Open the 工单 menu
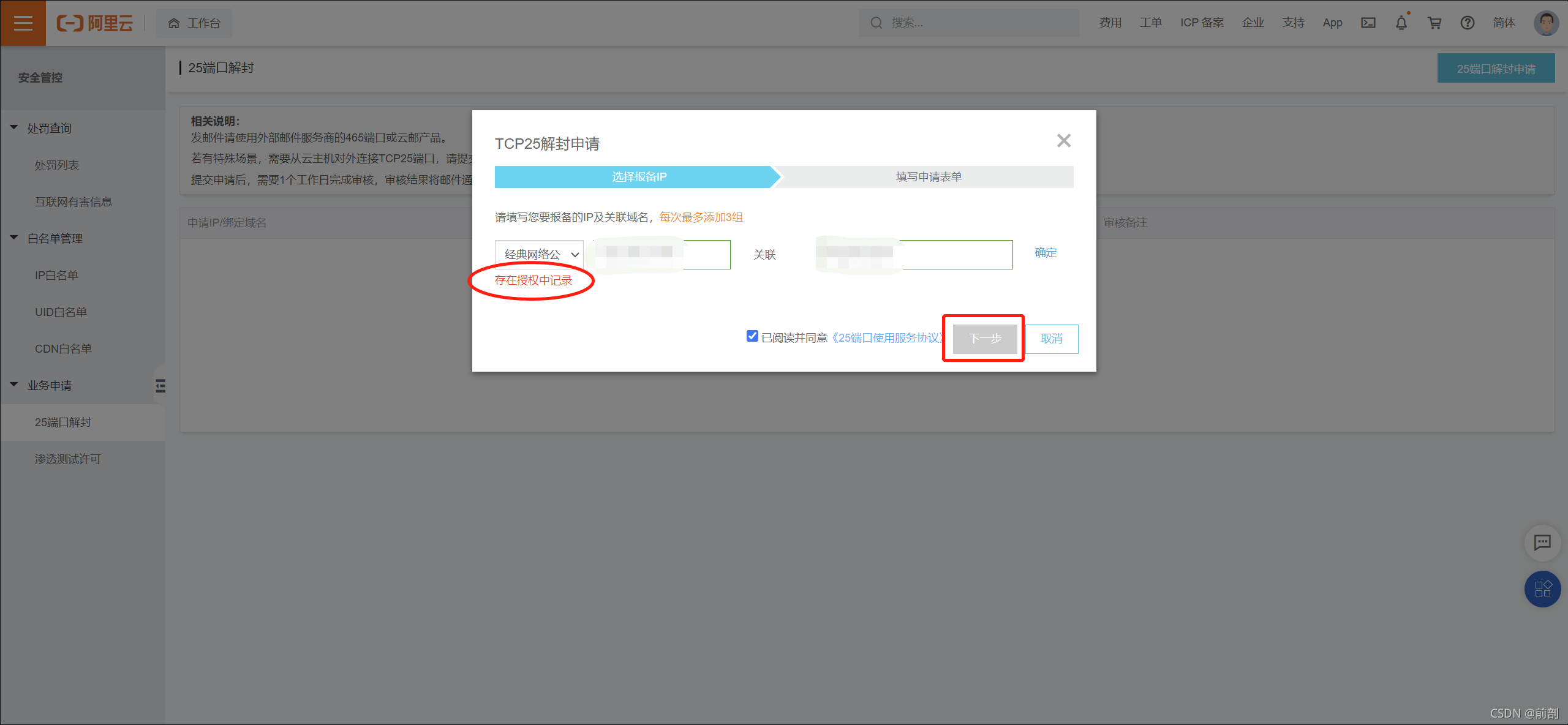 point(1150,23)
